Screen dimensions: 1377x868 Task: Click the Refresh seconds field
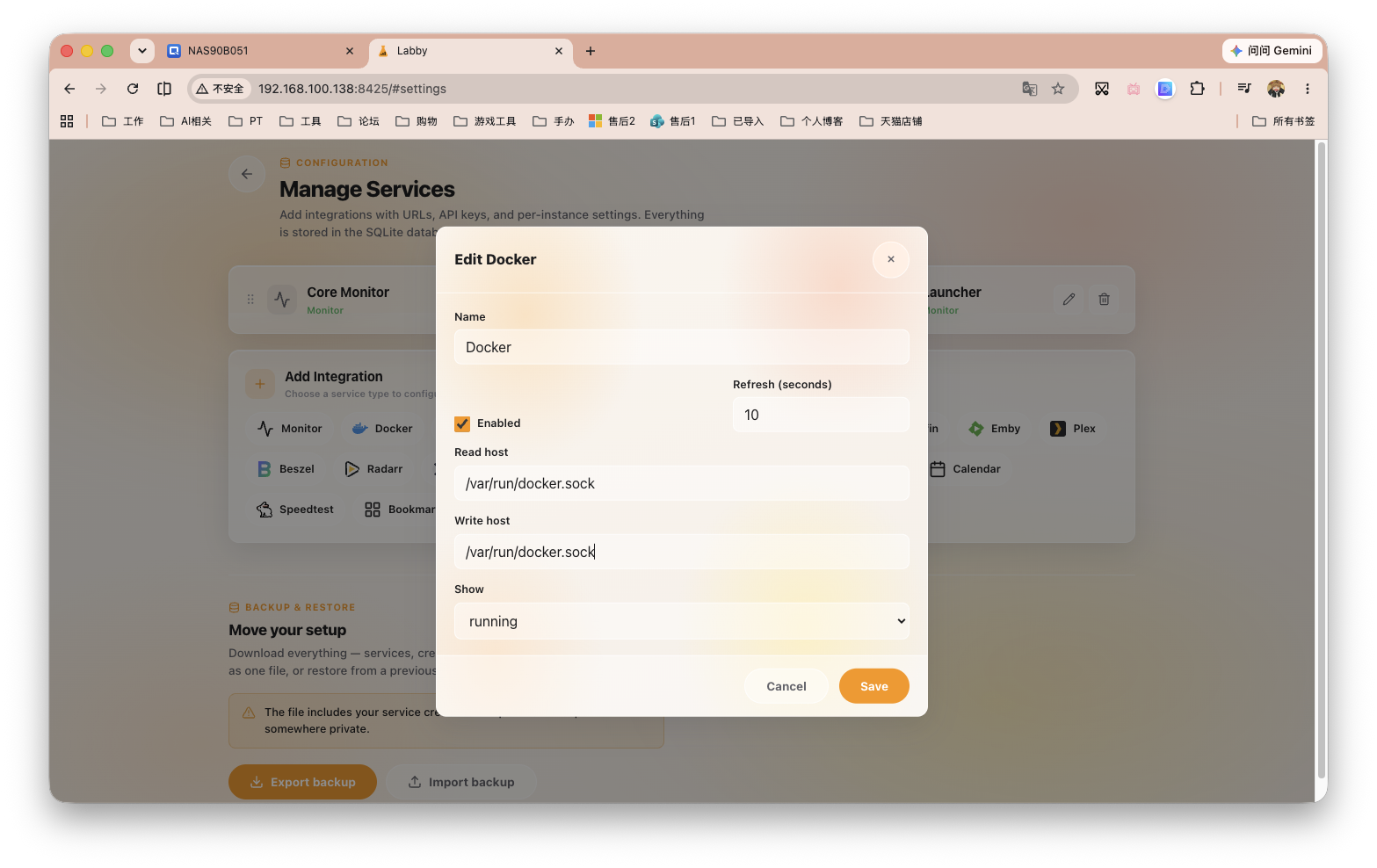pos(821,415)
